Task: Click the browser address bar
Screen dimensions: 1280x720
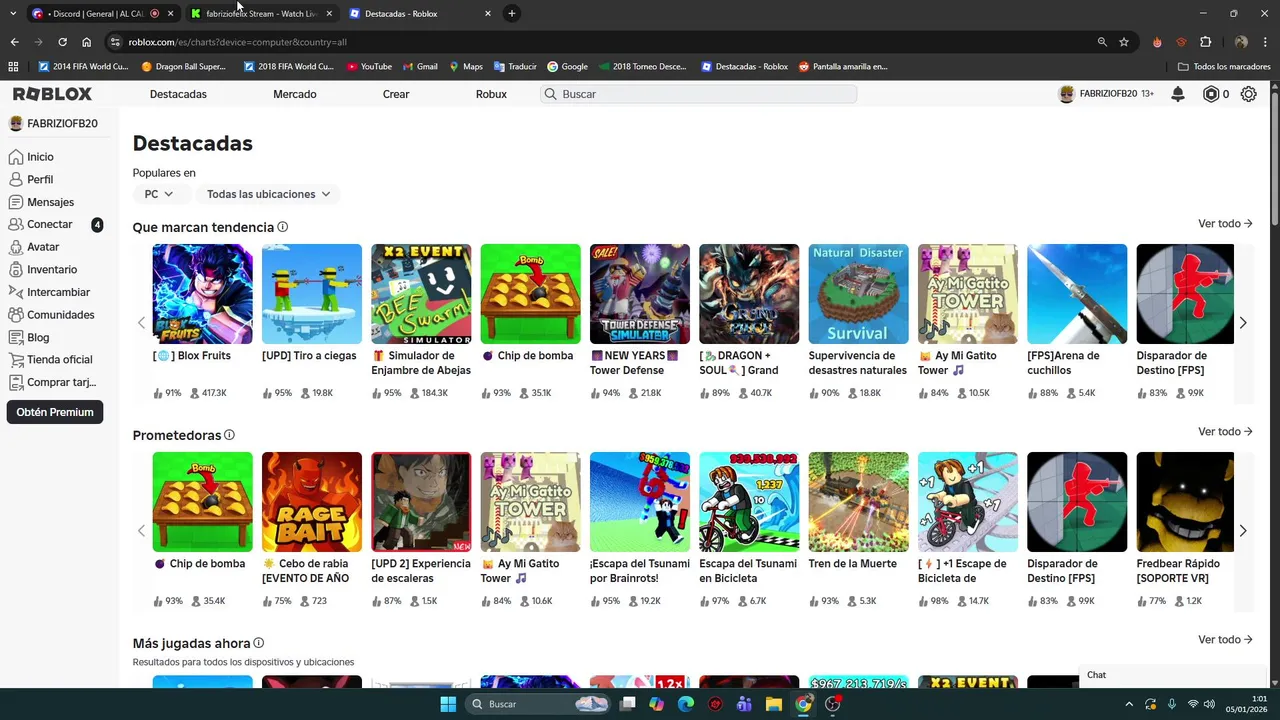Action: 600,42
